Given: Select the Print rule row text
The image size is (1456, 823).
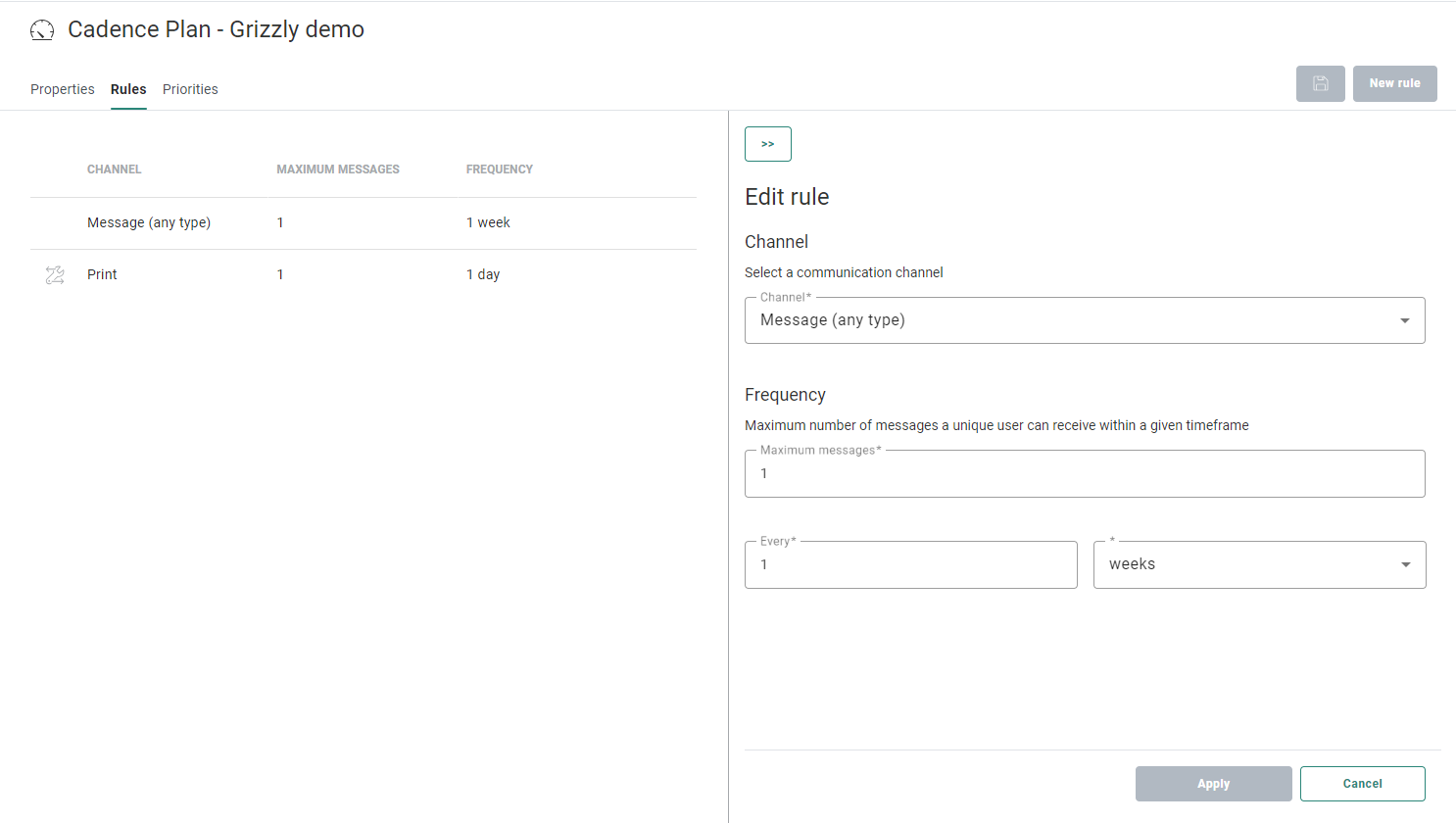Looking at the screenshot, I should pos(102,275).
